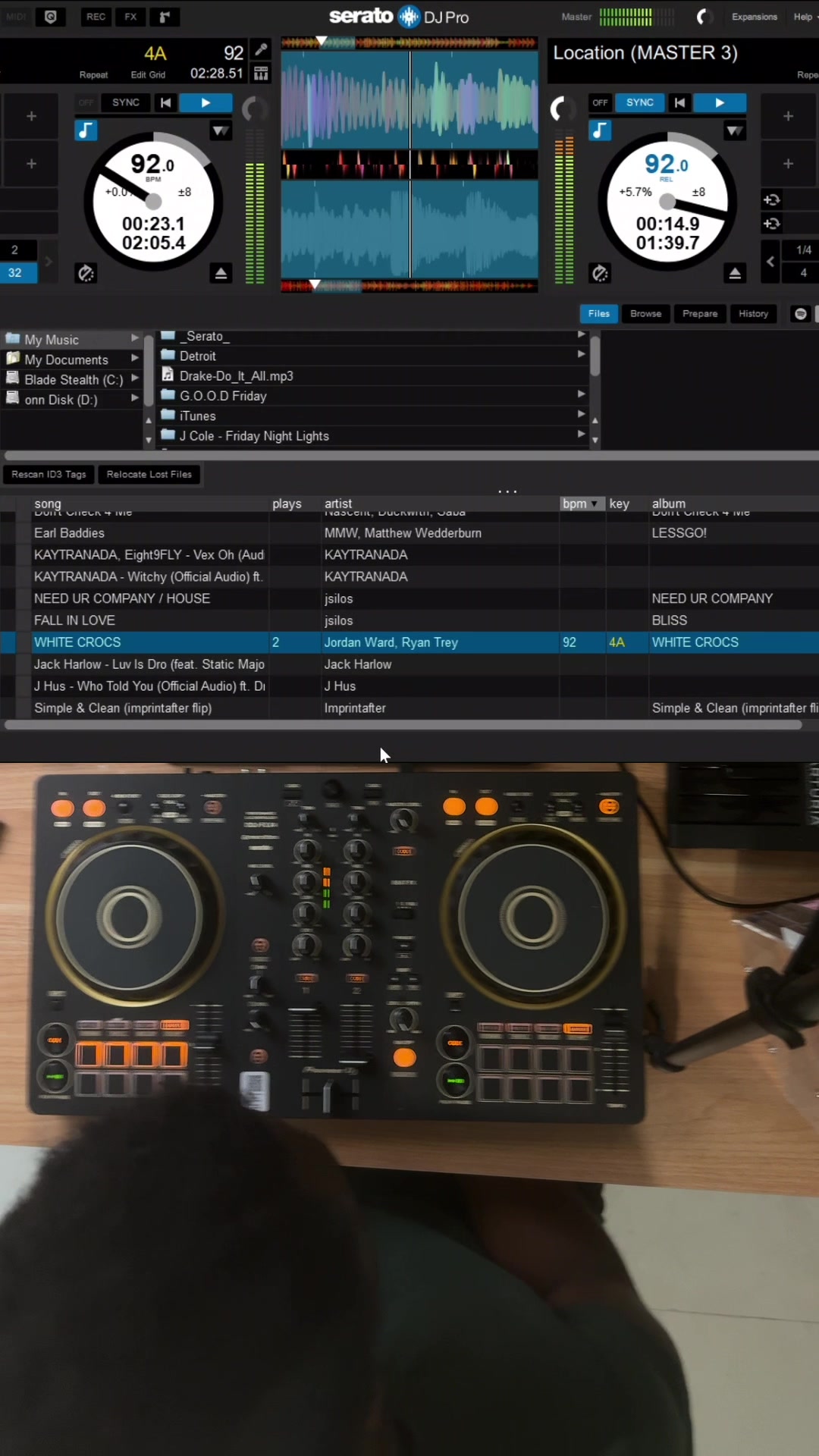
Task: Jump to track start on left deck
Action: (x=165, y=103)
